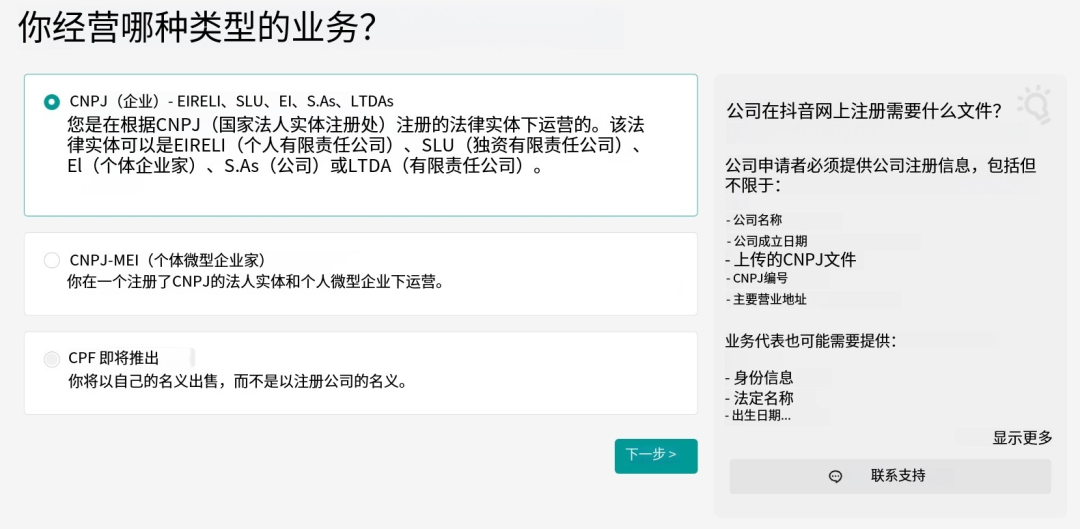Image resolution: width=1080 pixels, height=529 pixels.
Task: Select the CNPJ (企业) radio button
Action: coord(52,101)
